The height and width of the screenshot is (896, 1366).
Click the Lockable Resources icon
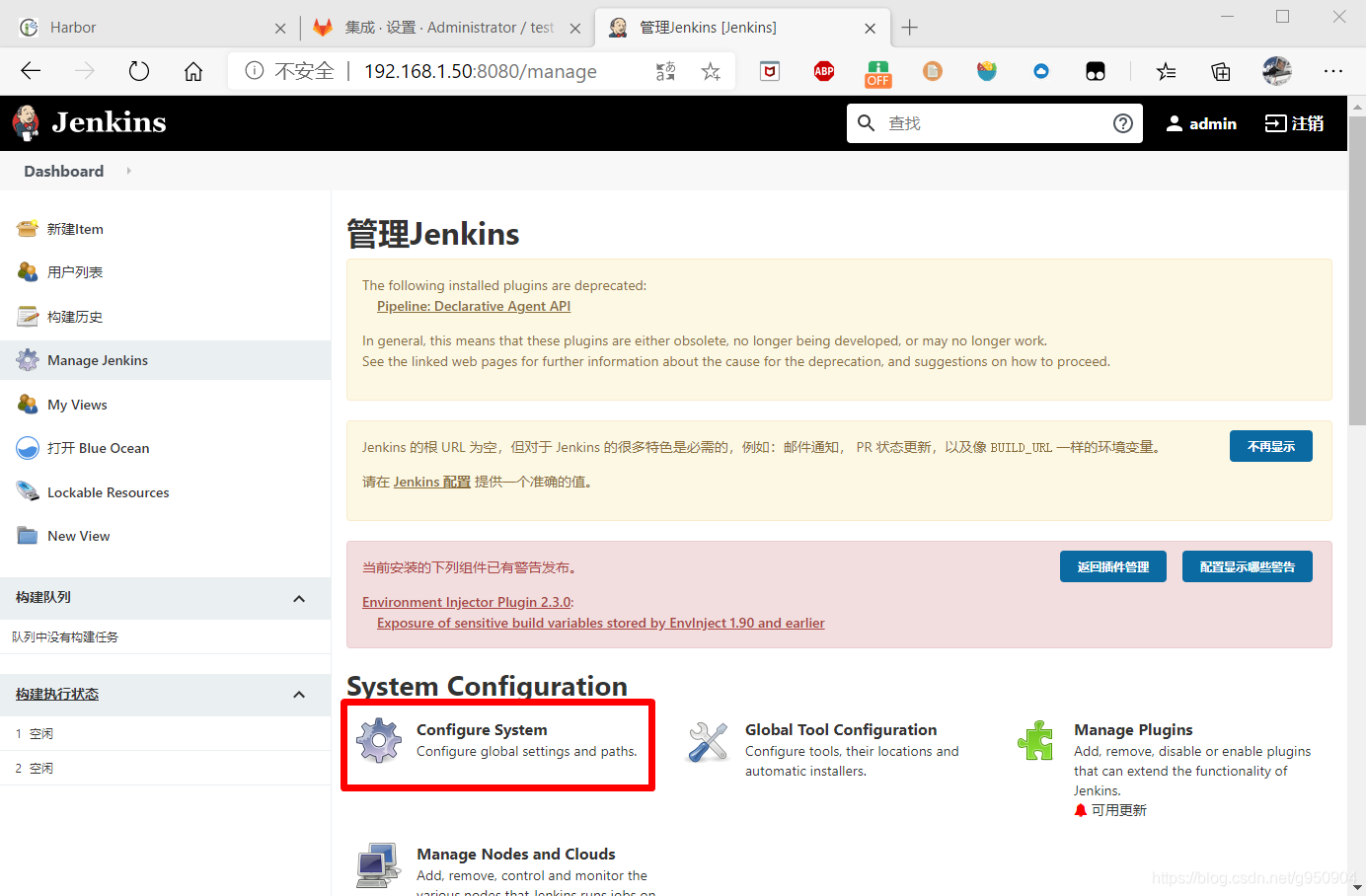coord(28,492)
